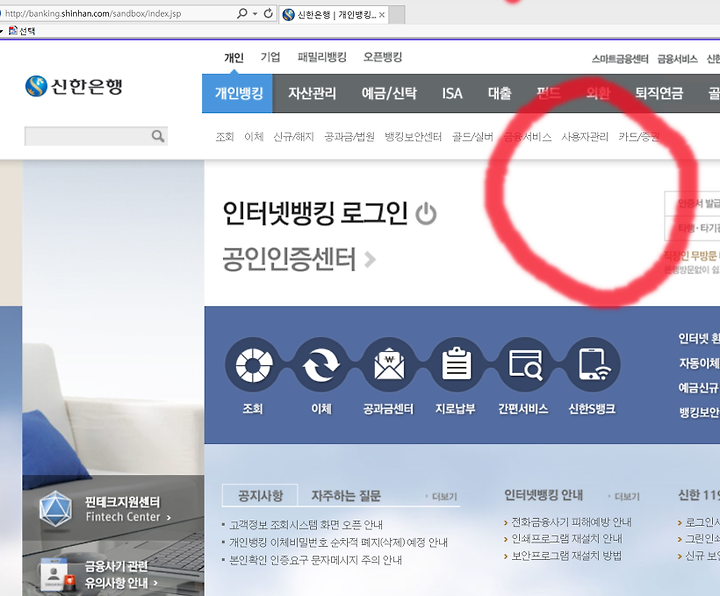Open the 공과금센터 envelope icon

389,365
